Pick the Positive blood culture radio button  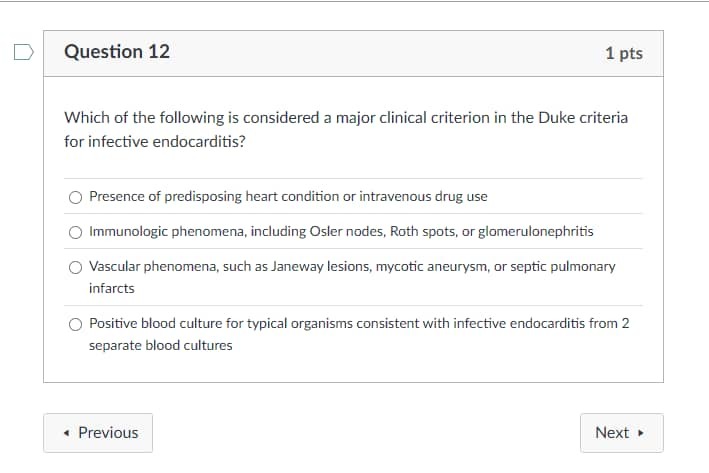point(76,324)
